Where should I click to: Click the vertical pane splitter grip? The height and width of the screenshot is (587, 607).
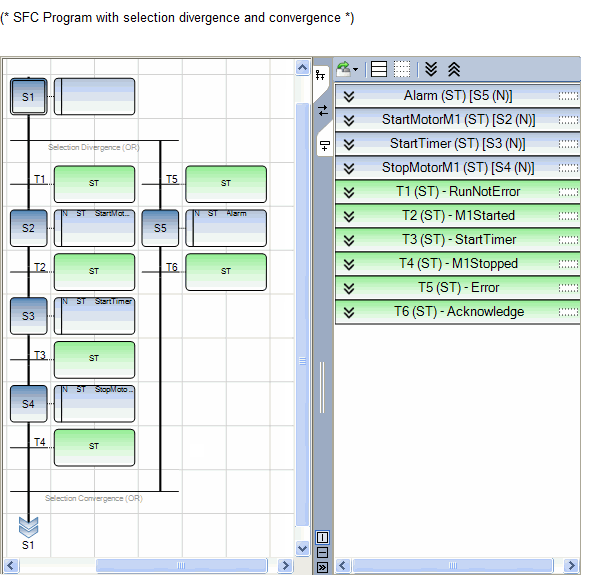pyautogui.click(x=322, y=387)
